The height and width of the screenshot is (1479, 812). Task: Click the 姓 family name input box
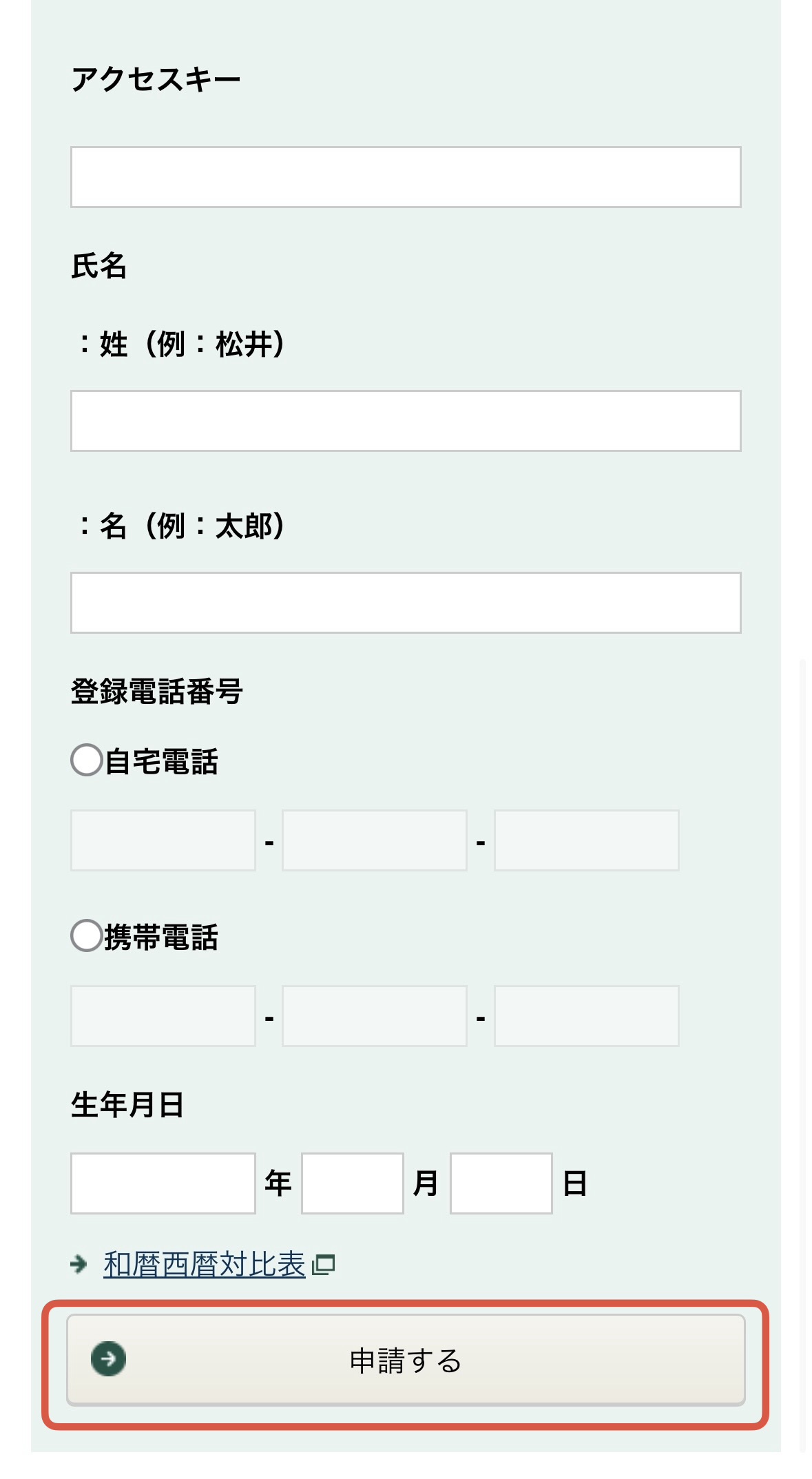pyautogui.click(x=405, y=421)
